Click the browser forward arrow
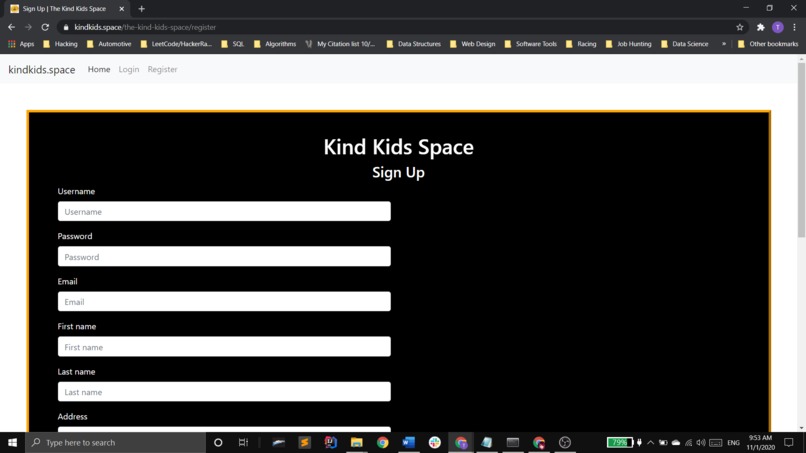This screenshot has width=806, height=453. pos(28,27)
